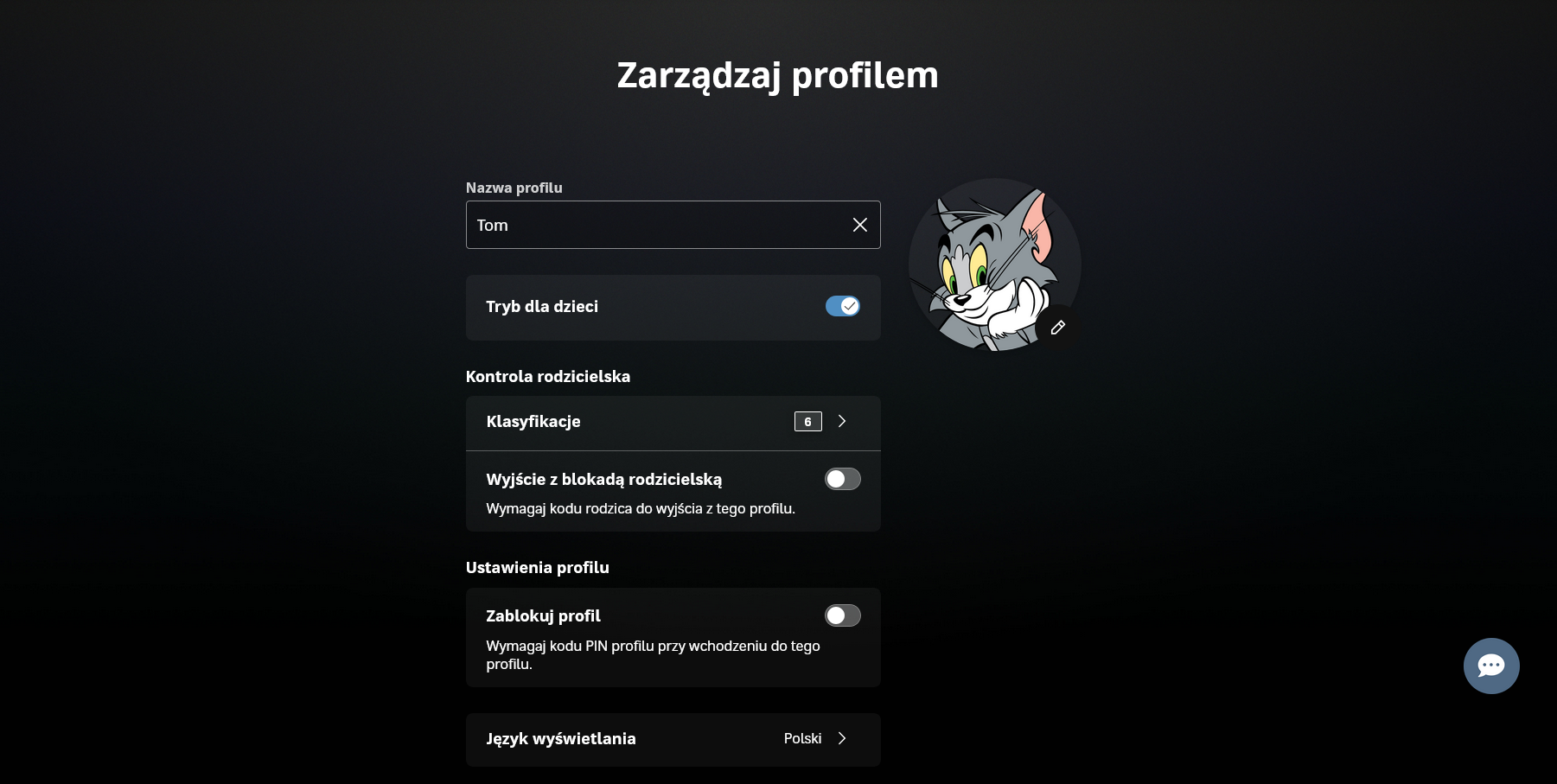Click the Kontrola rodzicielska section header
The width and height of the screenshot is (1557, 784).
(x=548, y=376)
